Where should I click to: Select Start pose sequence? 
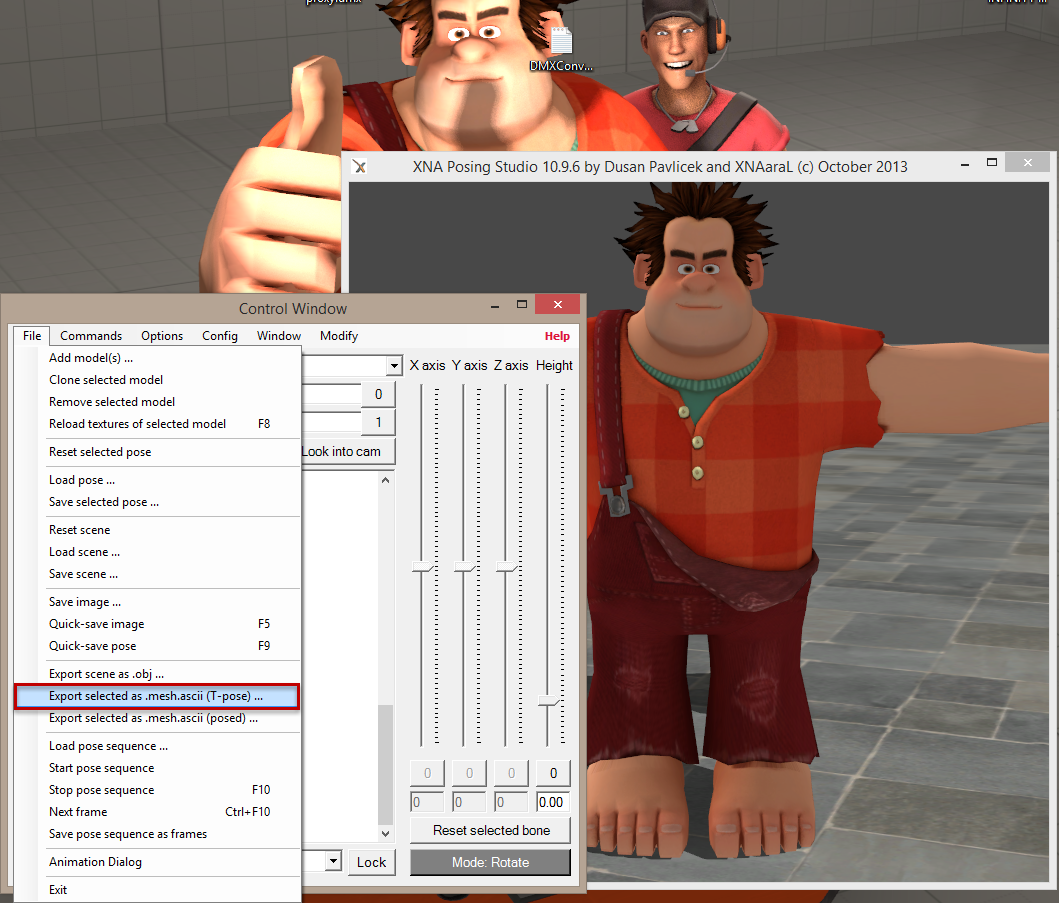(x=157, y=768)
